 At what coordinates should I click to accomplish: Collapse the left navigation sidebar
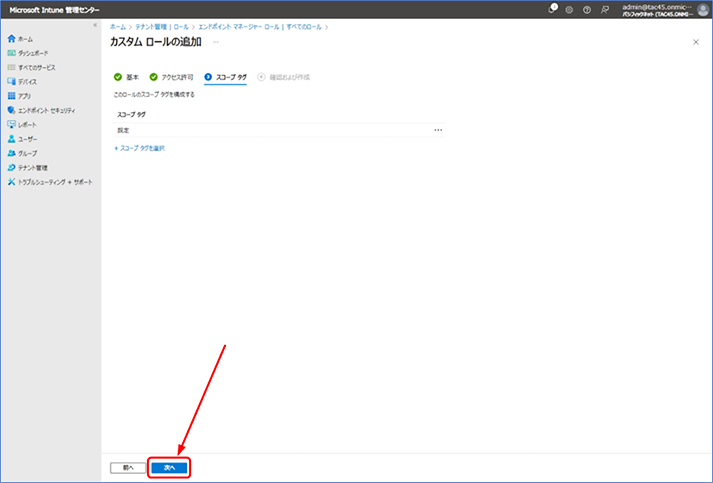coord(95,25)
